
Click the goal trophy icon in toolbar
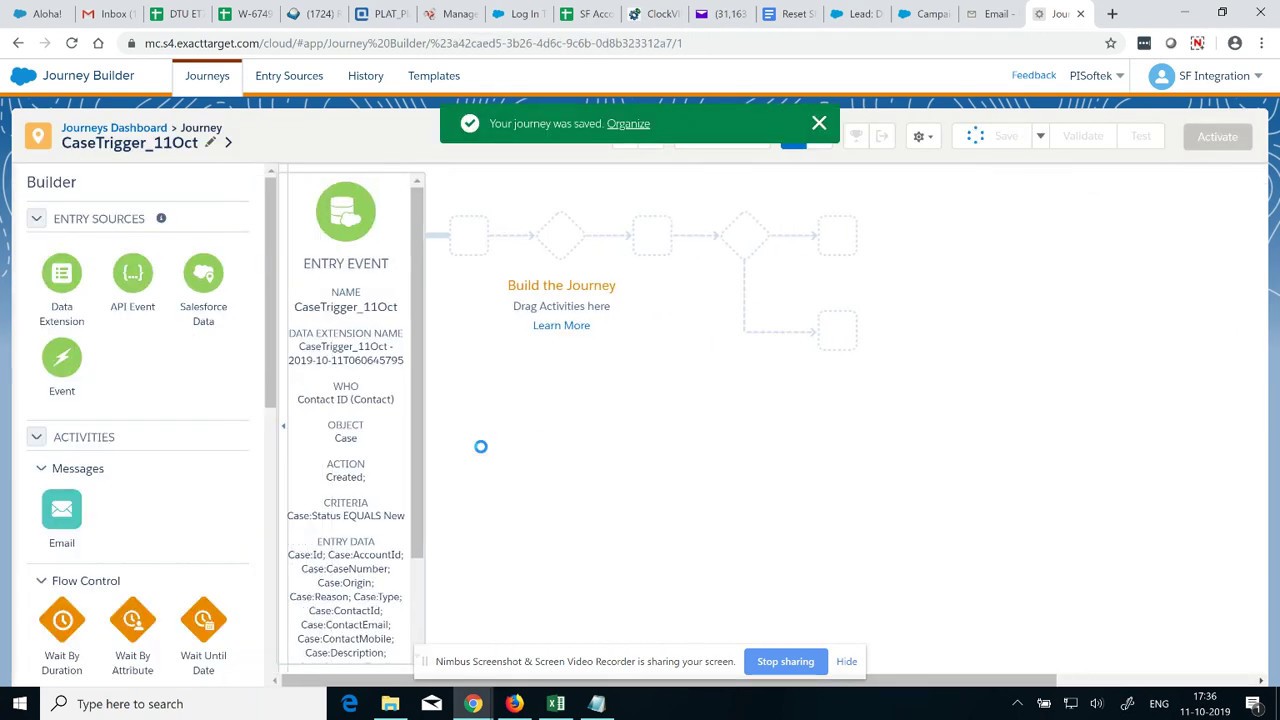pyautogui.click(x=856, y=136)
